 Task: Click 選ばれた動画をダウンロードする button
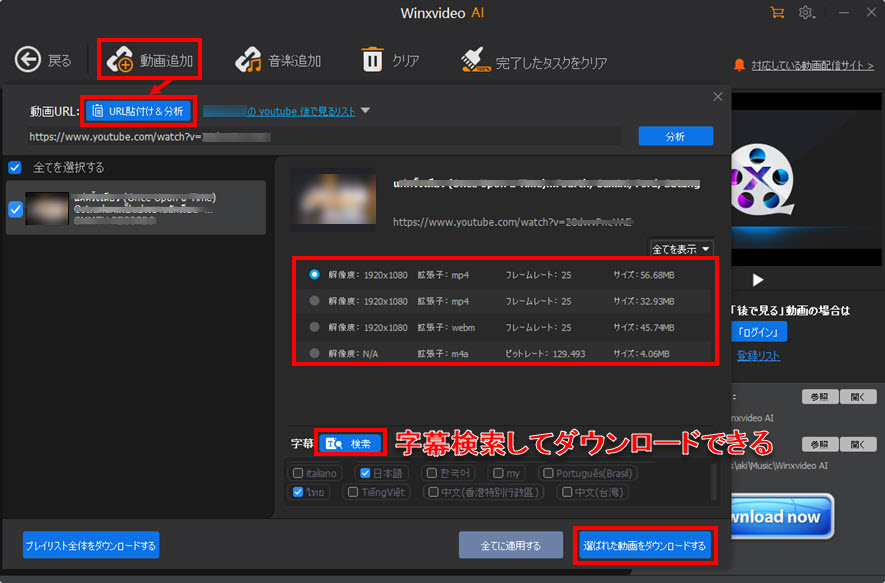[645, 546]
